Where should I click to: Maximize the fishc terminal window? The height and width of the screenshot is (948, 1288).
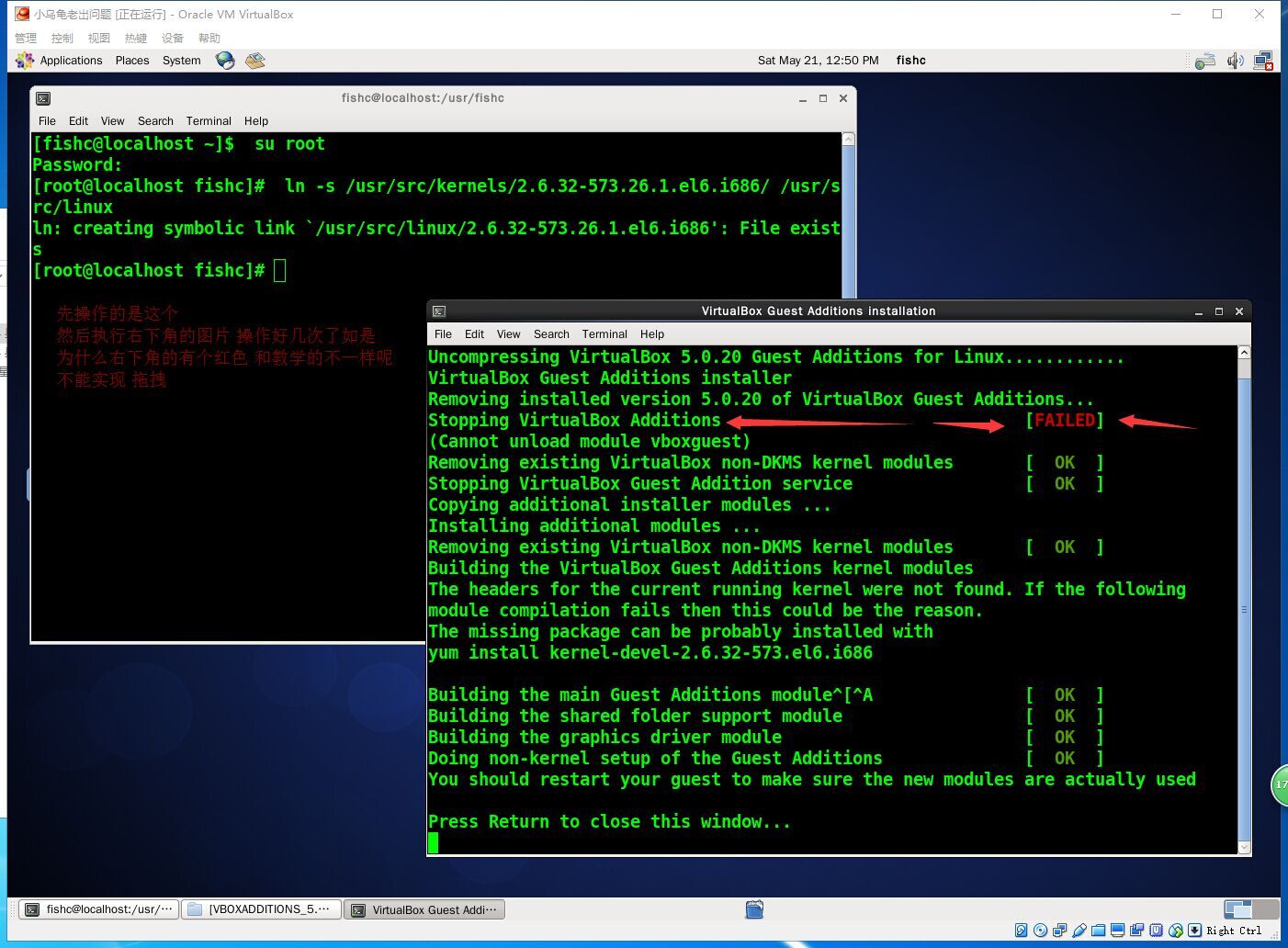pos(823,98)
